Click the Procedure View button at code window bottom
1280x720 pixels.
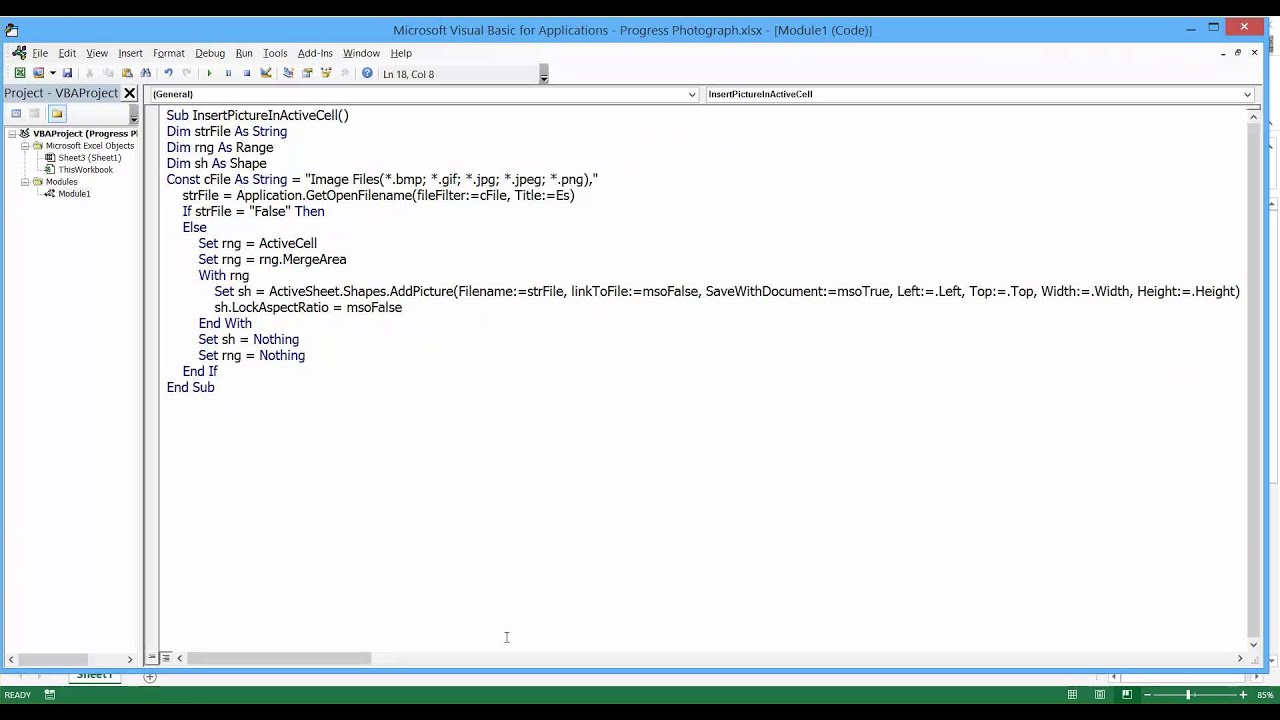coord(152,658)
